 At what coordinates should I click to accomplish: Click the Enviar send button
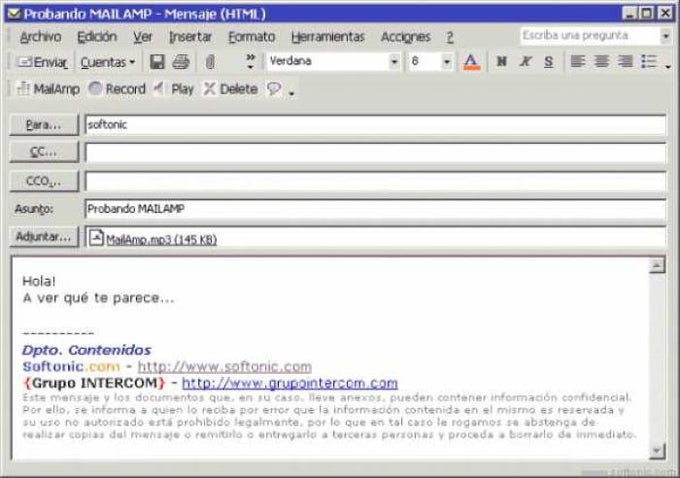coord(42,62)
